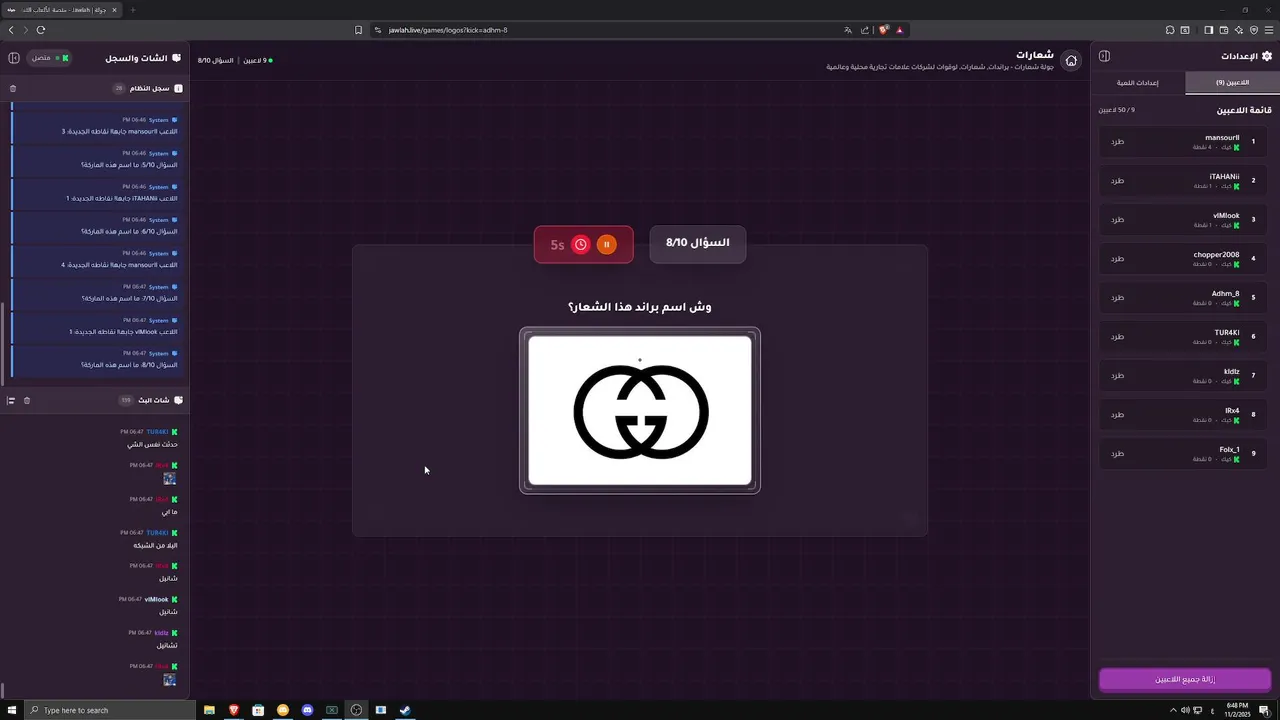
Task: Click the Windows taskbar search box
Action: click(x=110, y=710)
